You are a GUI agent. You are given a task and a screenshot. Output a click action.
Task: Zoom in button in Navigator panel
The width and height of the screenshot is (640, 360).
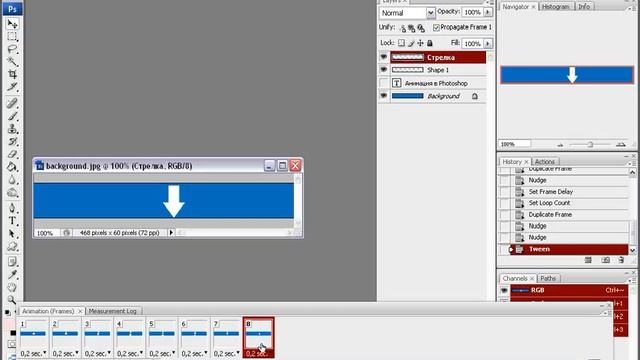click(621, 144)
